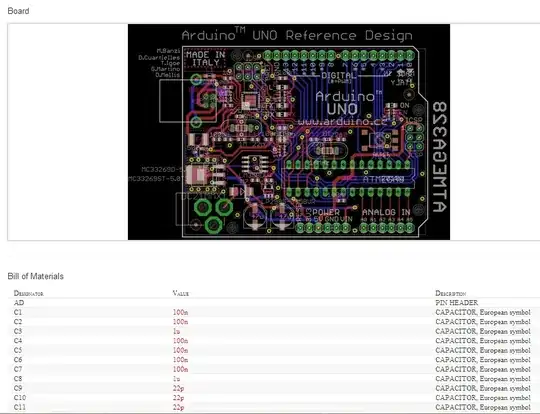Click the 100n value in row C2

(180, 322)
